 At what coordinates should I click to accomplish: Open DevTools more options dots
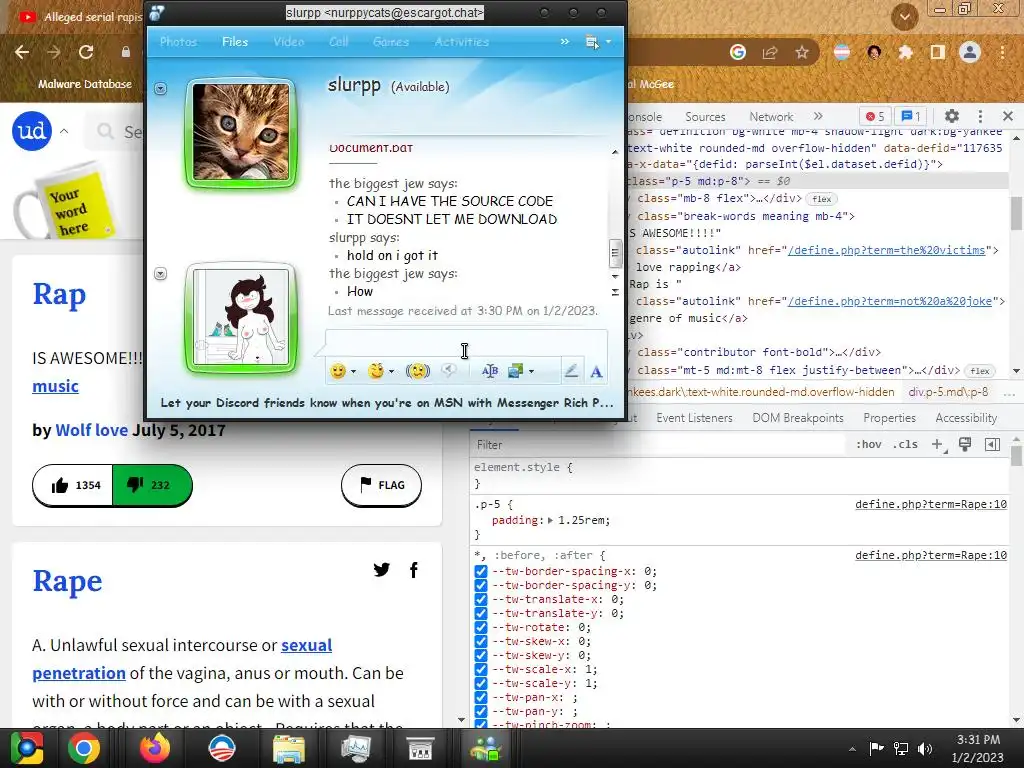click(x=980, y=116)
